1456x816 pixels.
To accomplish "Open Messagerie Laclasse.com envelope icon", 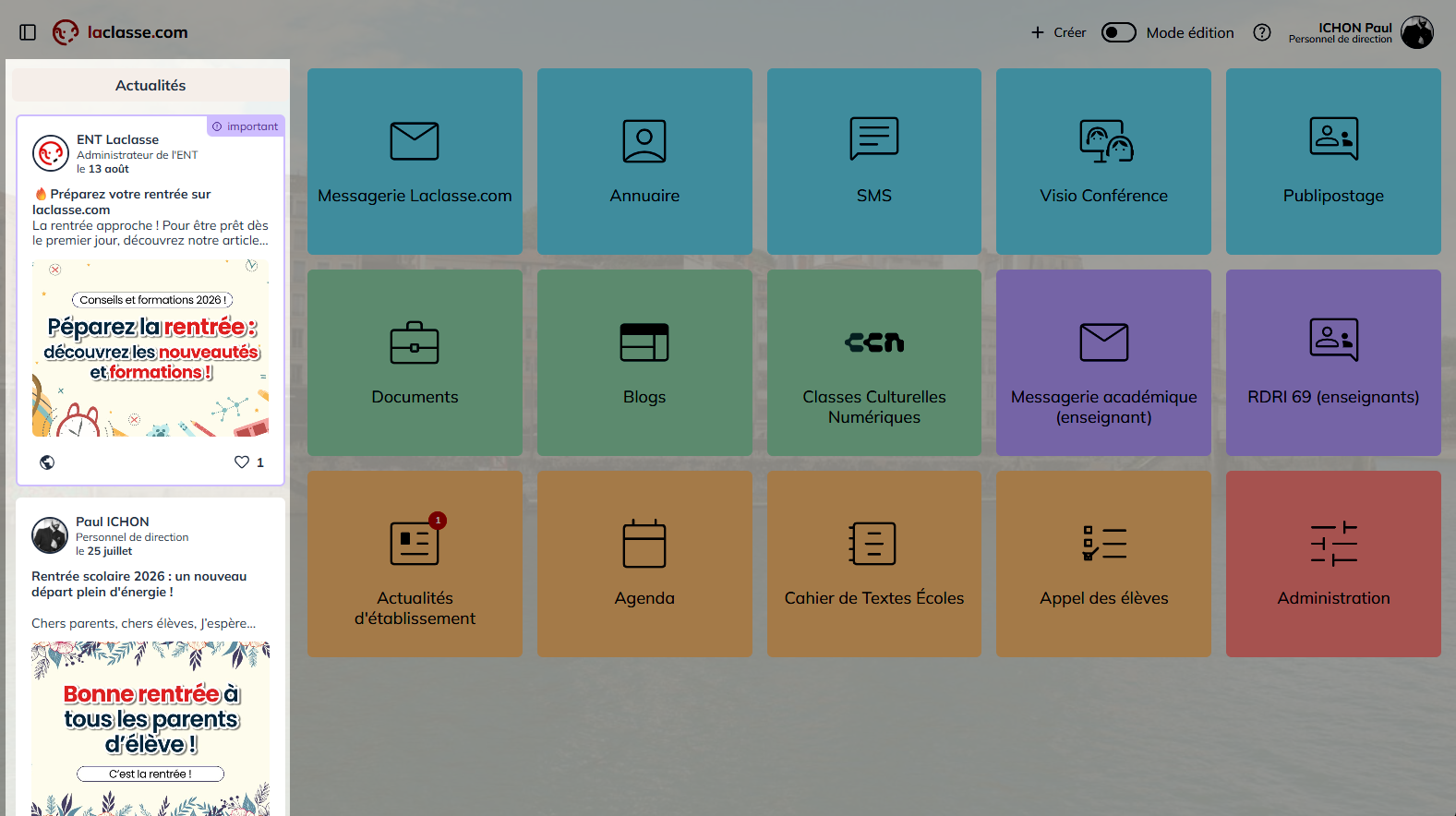I will 415,141.
